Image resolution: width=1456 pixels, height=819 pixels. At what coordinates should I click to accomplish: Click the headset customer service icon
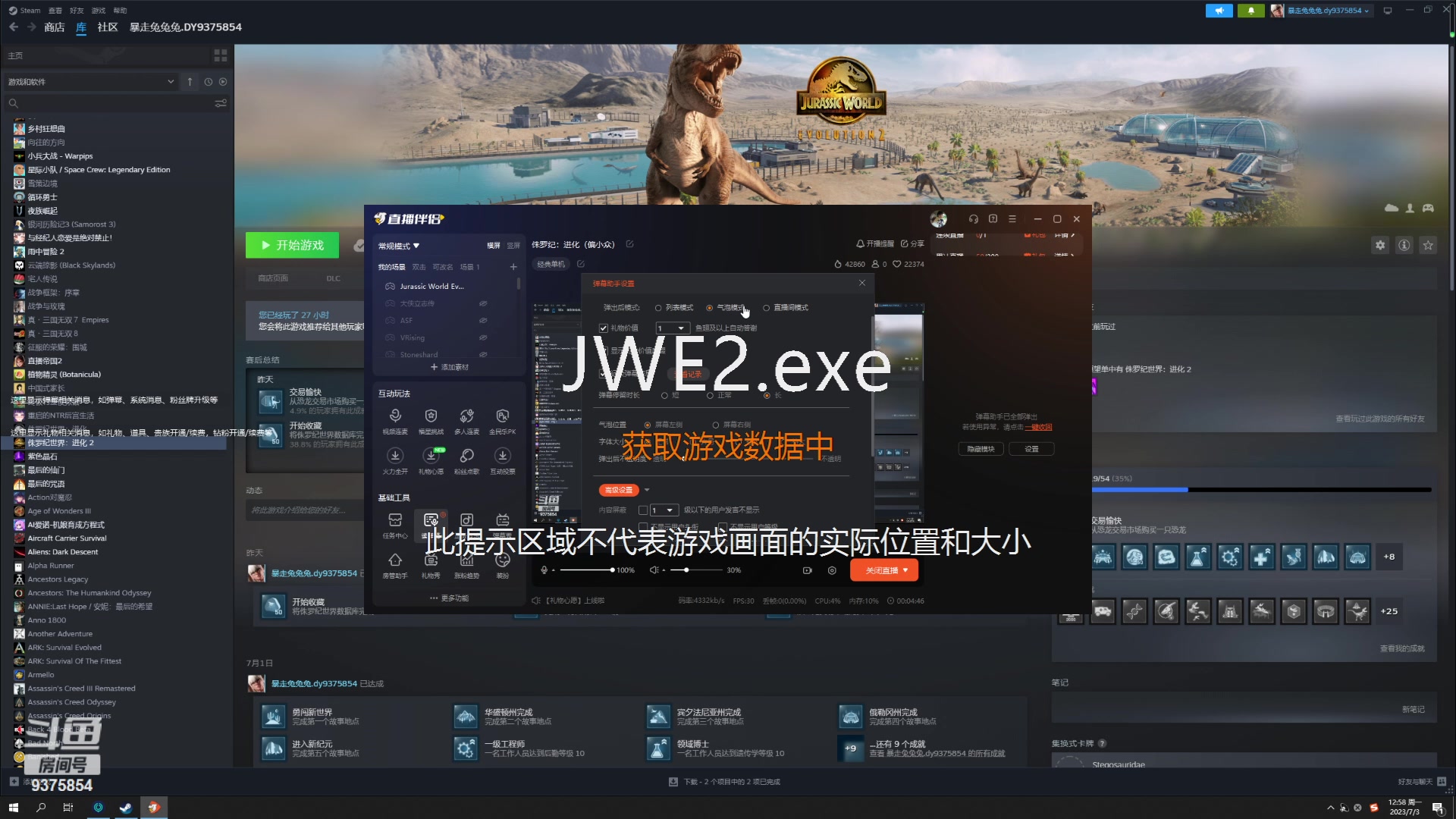(973, 219)
